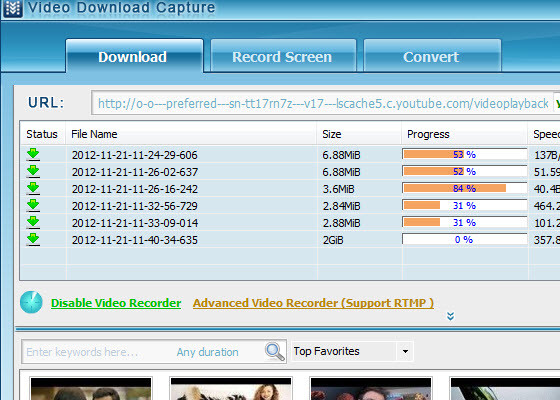Image resolution: width=560 pixels, height=400 pixels.
Task: Switch to the Record Screen tab
Action: tap(284, 56)
